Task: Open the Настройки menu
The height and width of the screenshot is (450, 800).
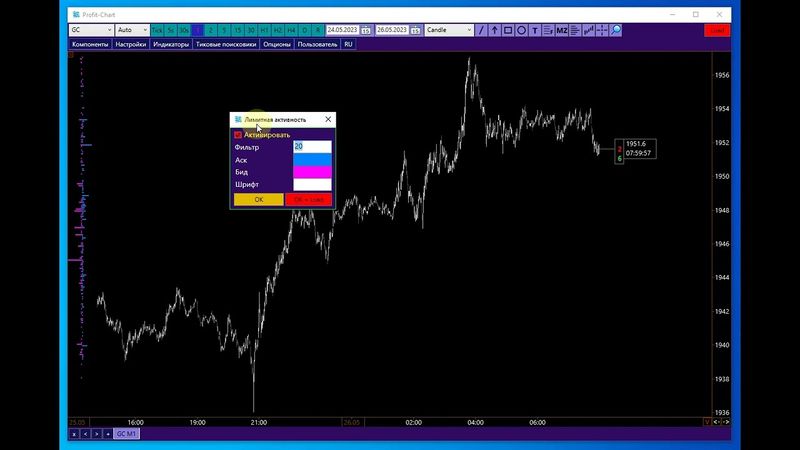Action: (x=130, y=44)
